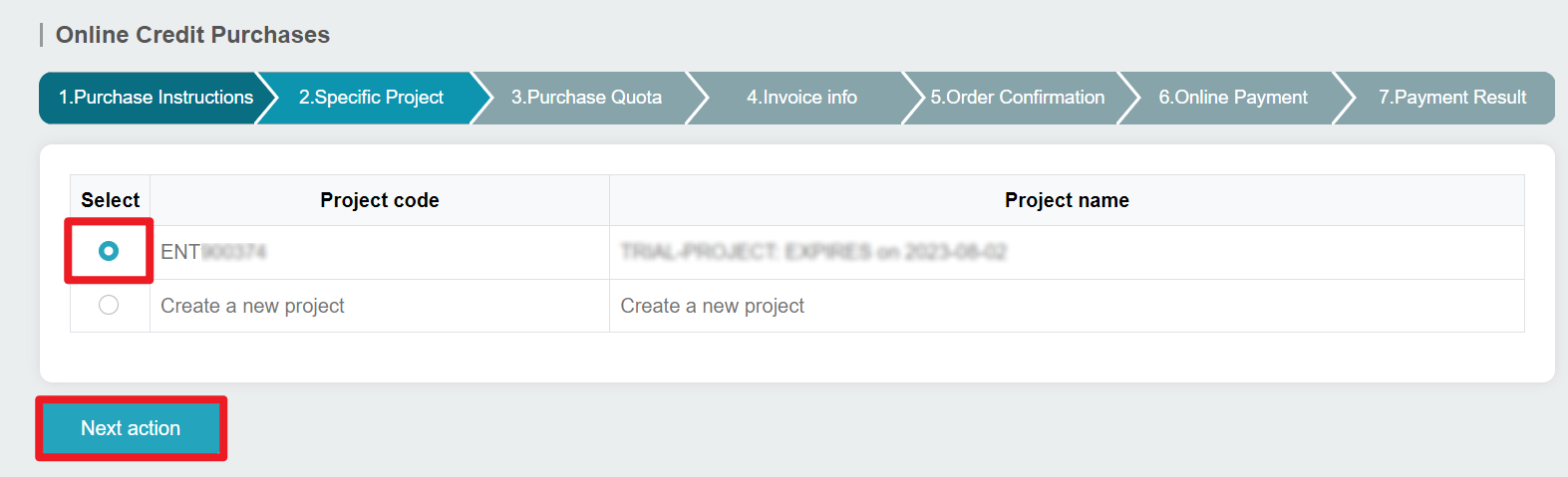Open the 2.Specific Project step
Screen dimensions: 1568x477
(371, 98)
